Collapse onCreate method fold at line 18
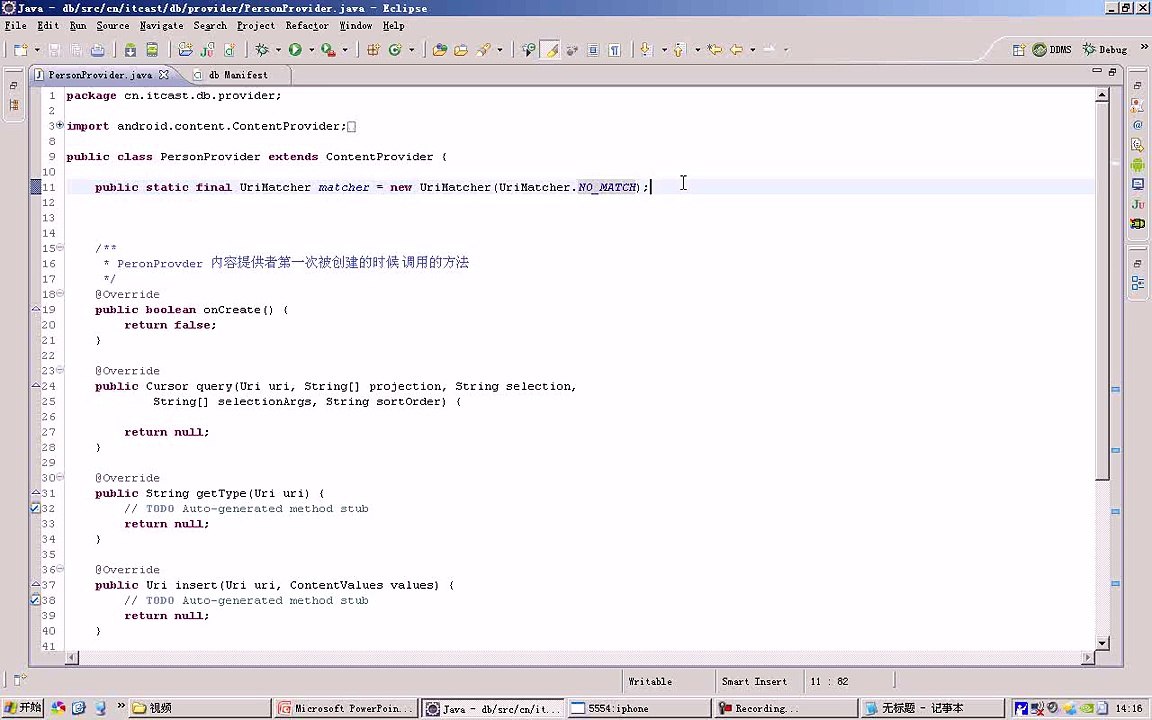The width and height of the screenshot is (1152, 720). pos(60,294)
